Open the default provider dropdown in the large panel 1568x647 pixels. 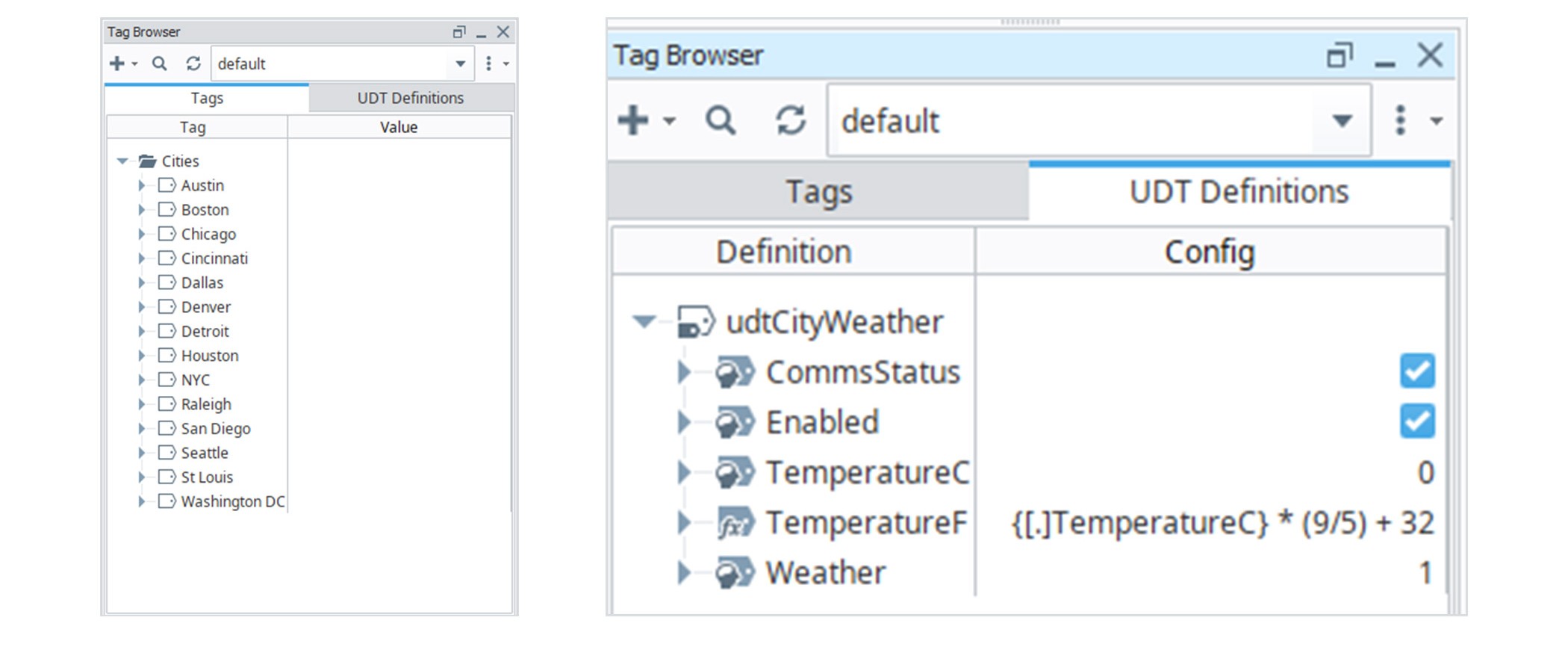tap(1342, 120)
